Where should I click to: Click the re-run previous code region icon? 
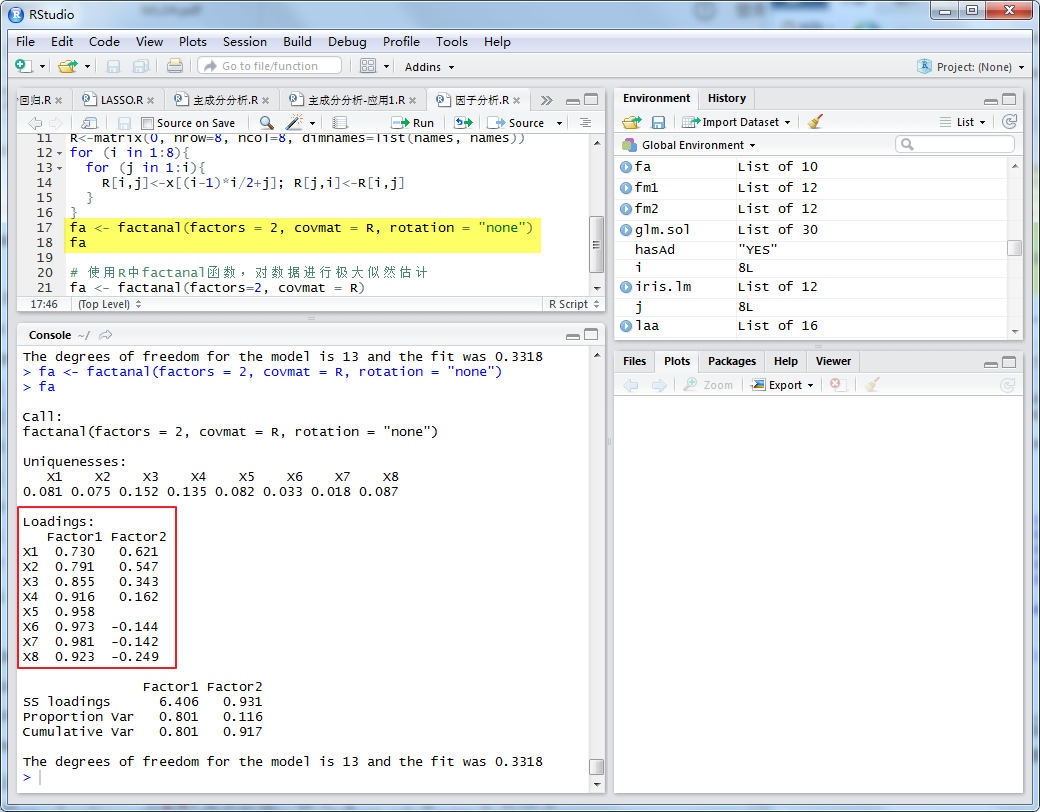point(463,123)
